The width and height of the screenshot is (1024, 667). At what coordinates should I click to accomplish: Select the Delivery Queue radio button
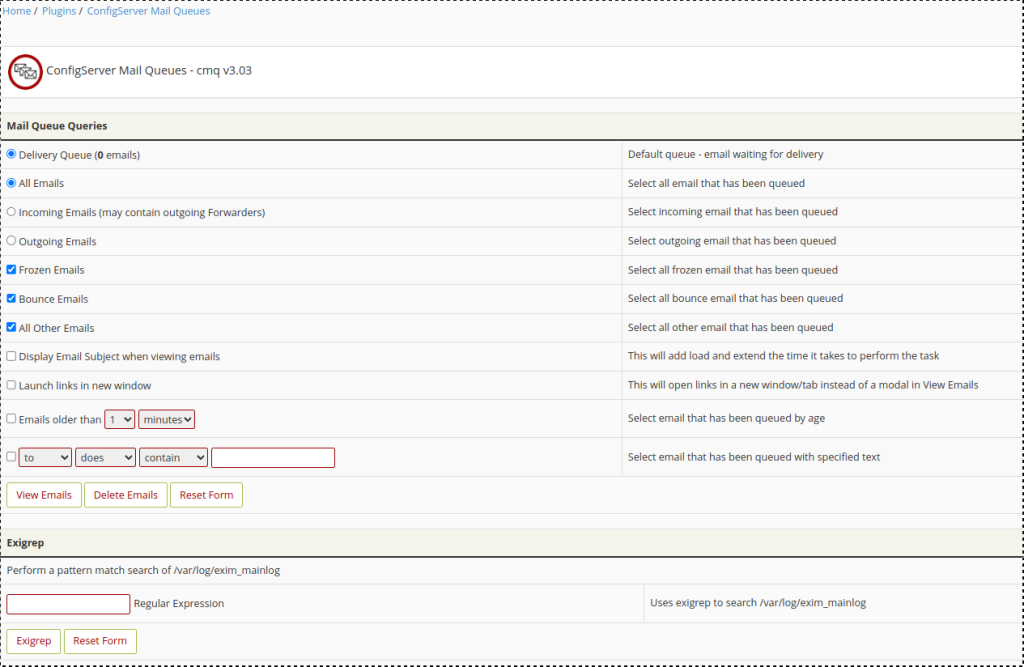pos(12,155)
